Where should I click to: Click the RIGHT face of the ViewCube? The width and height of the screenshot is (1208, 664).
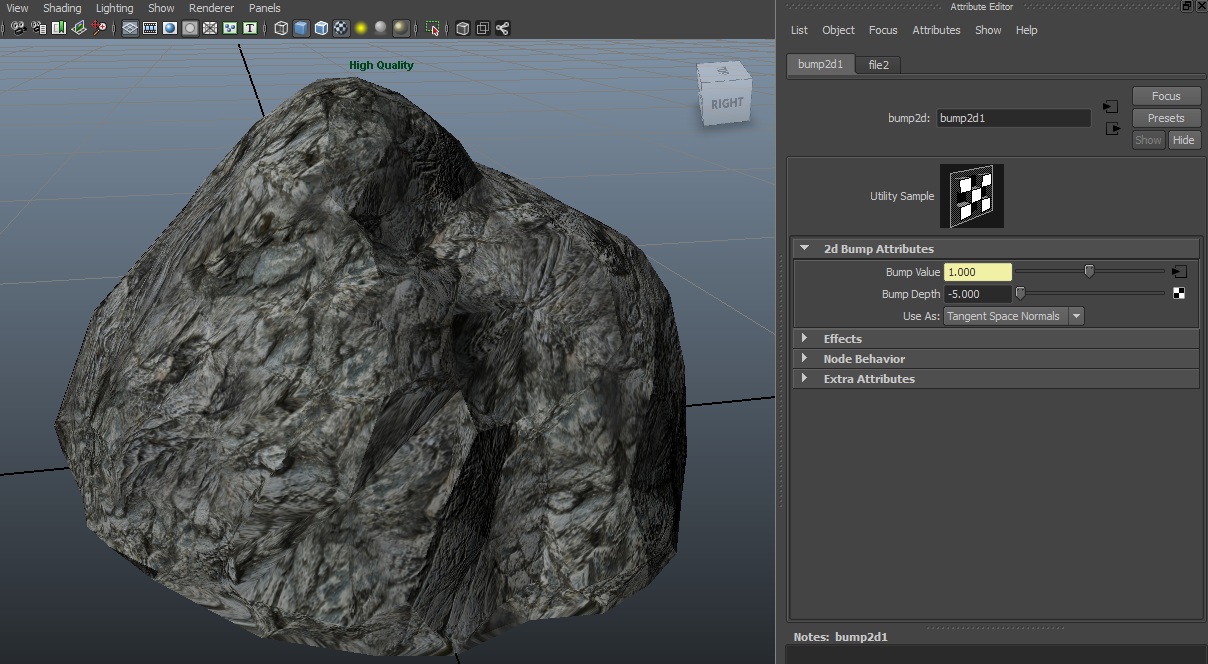(727, 102)
